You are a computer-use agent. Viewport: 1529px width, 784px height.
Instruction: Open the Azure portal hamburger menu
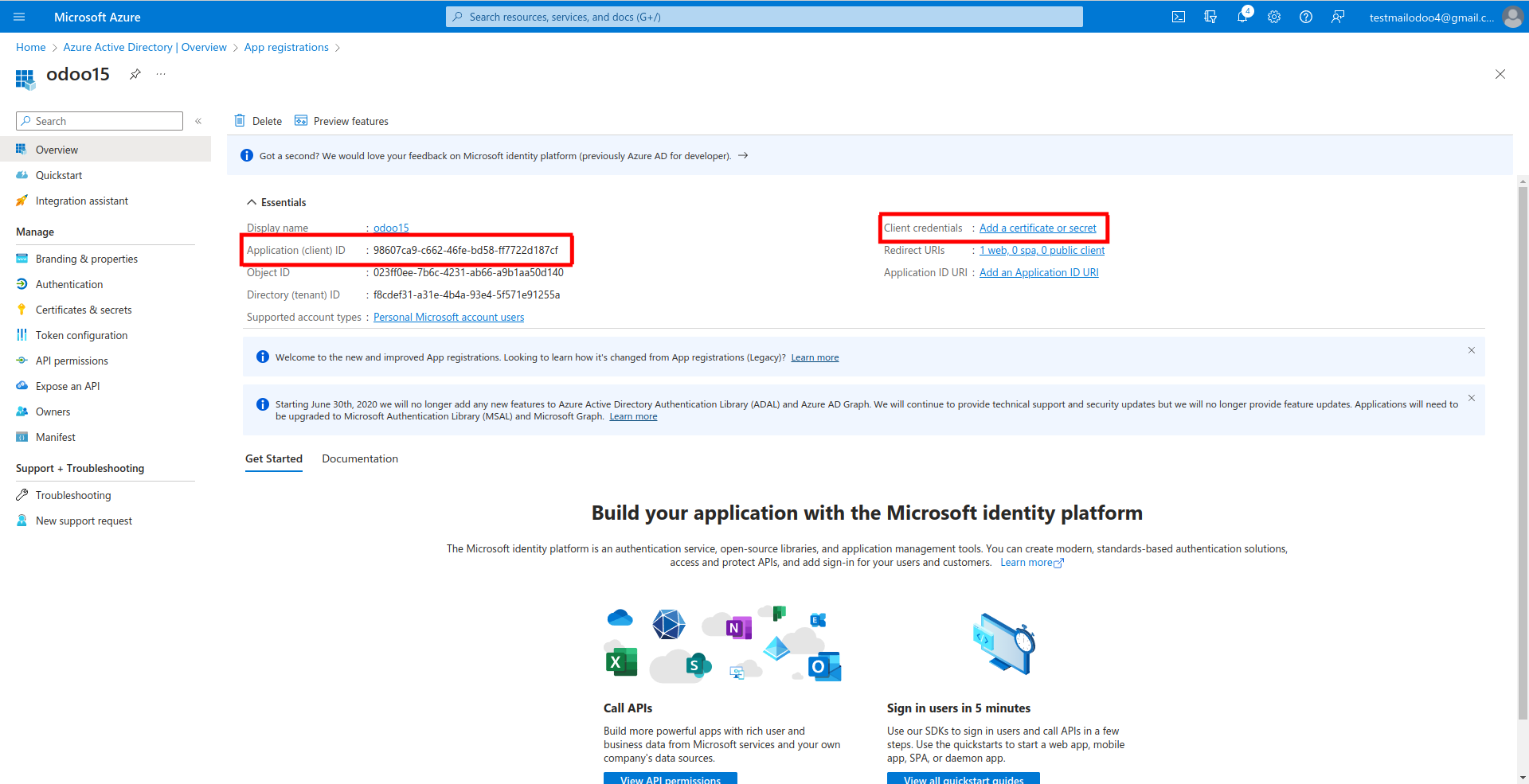20,17
